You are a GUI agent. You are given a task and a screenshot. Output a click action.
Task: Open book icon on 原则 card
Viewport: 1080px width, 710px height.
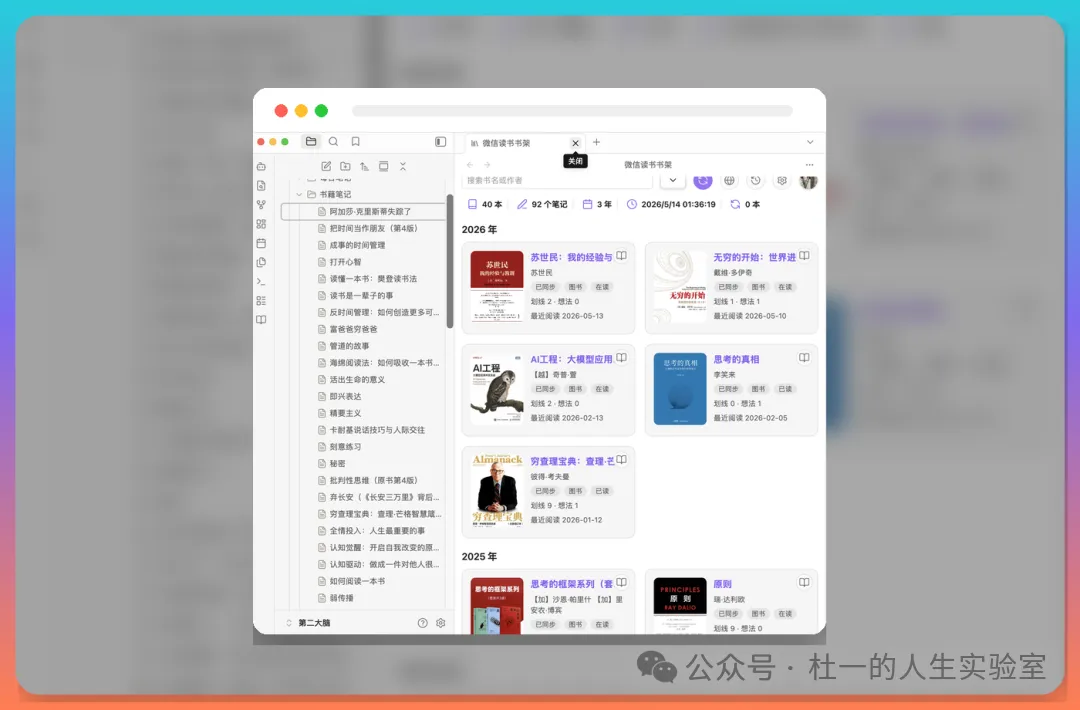click(804, 583)
